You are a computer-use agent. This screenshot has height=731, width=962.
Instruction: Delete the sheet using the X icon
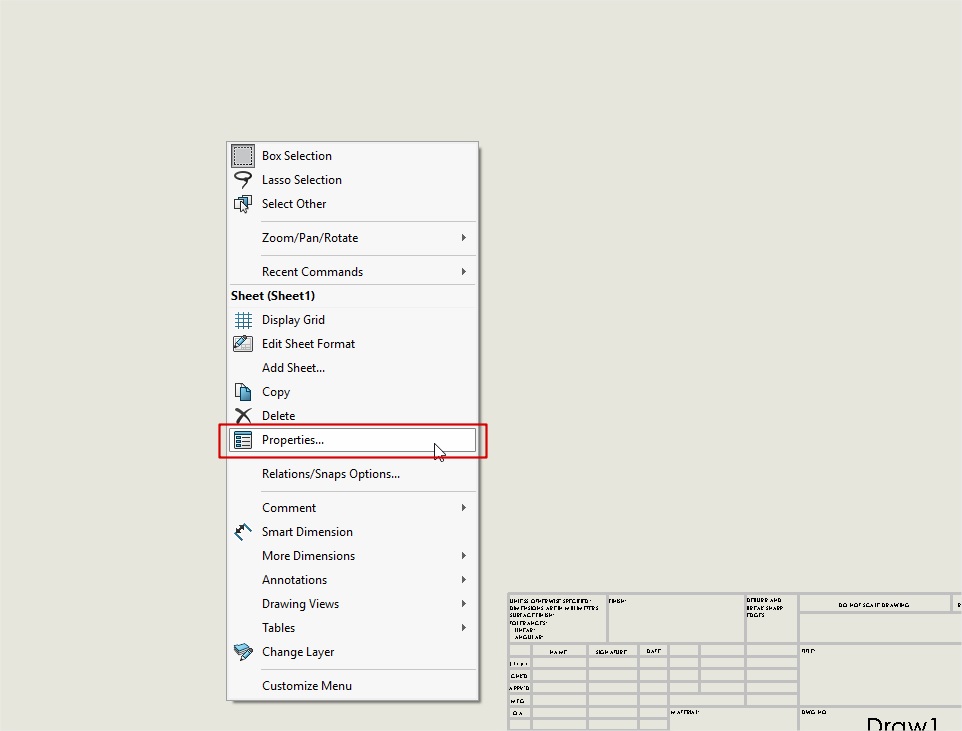[243, 416]
